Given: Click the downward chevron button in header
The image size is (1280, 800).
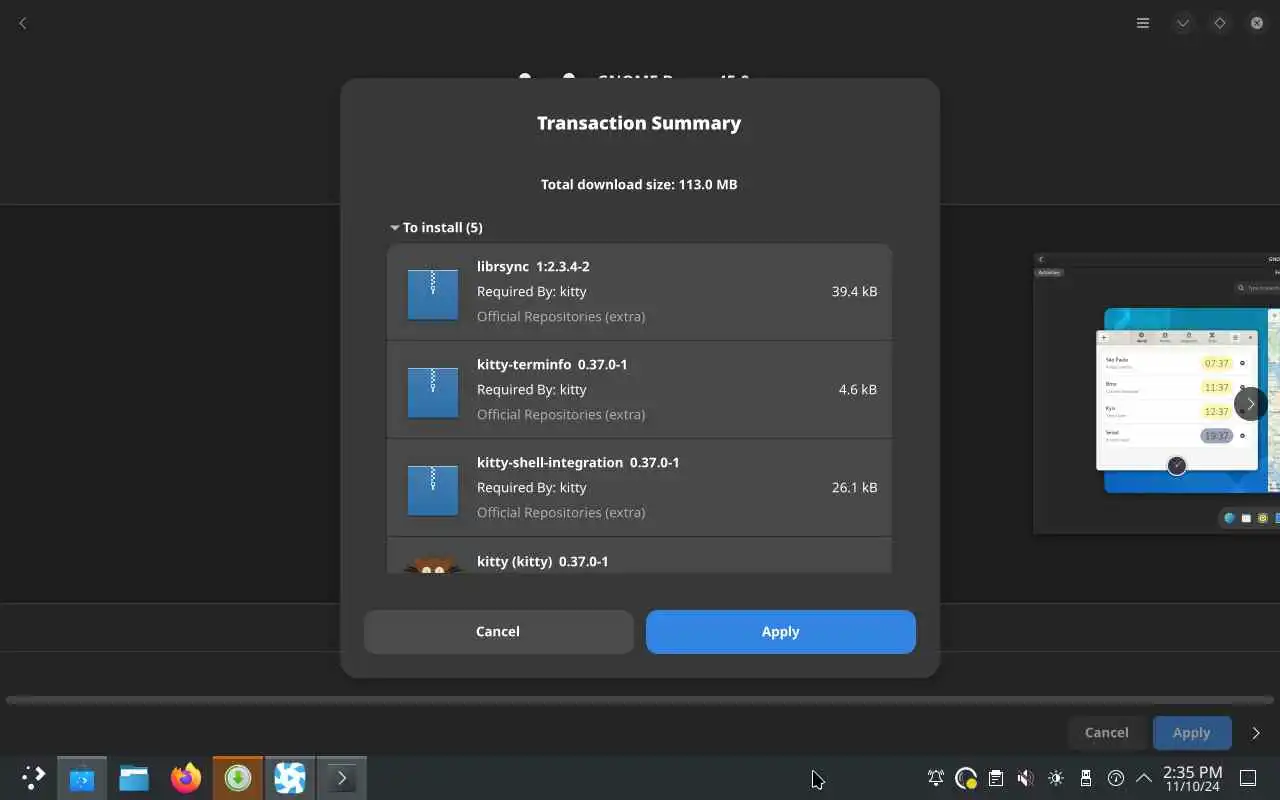Looking at the screenshot, I should click(x=1183, y=23).
